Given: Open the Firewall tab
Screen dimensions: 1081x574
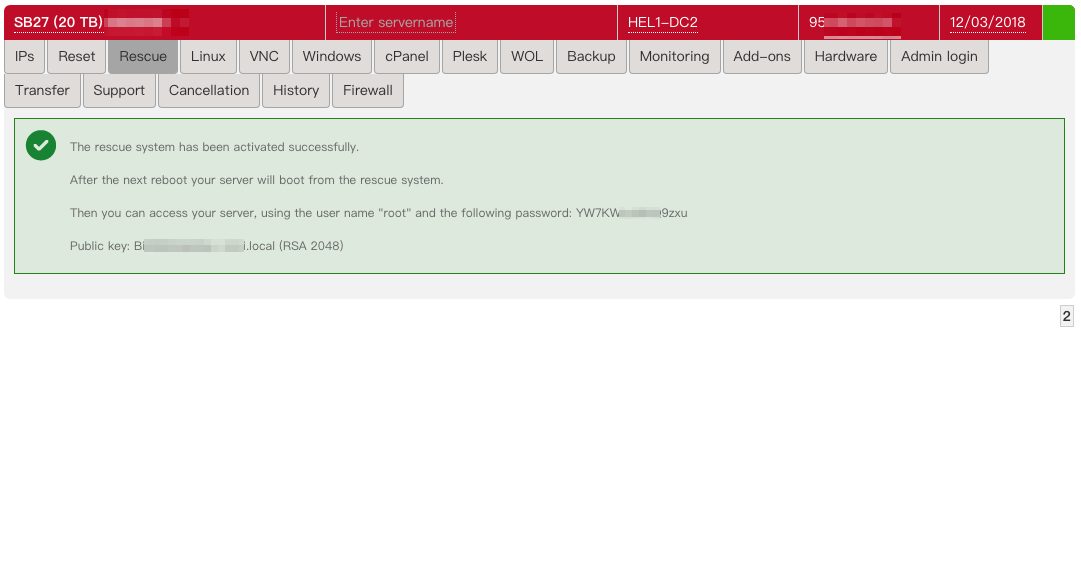Looking at the screenshot, I should point(368,91).
